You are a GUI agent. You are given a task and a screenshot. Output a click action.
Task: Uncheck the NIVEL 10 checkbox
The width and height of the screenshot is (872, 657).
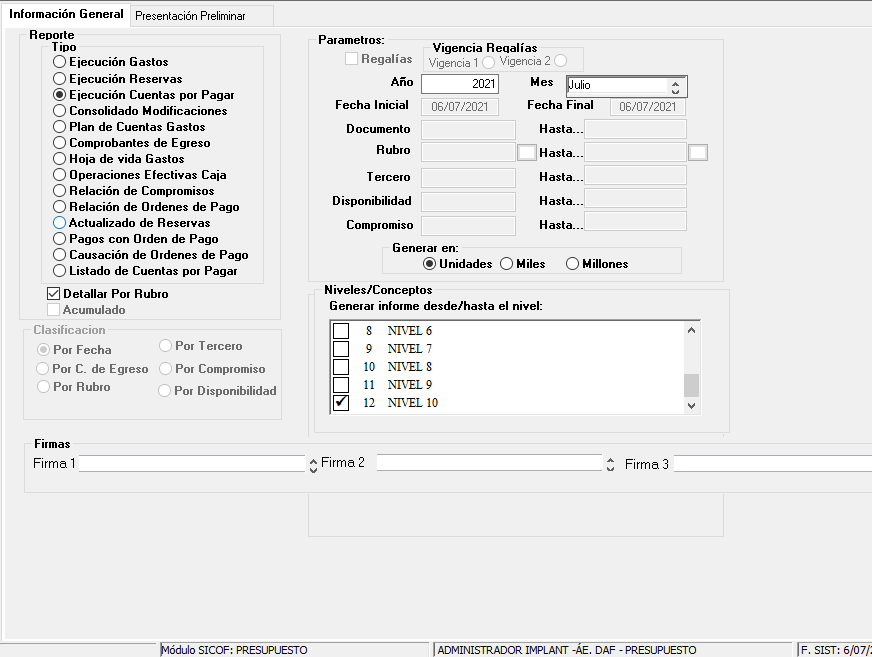pos(341,403)
